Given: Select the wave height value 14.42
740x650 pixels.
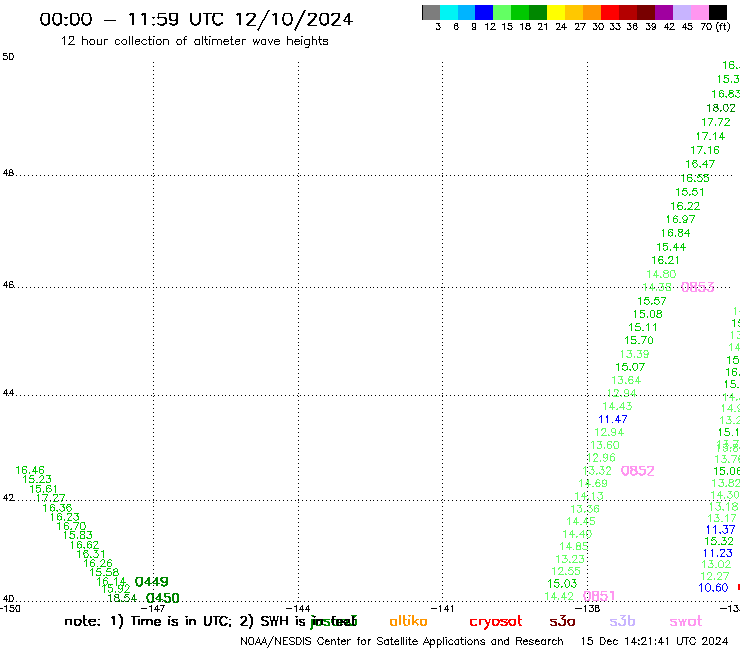Looking at the screenshot, I should pyautogui.click(x=559, y=596).
